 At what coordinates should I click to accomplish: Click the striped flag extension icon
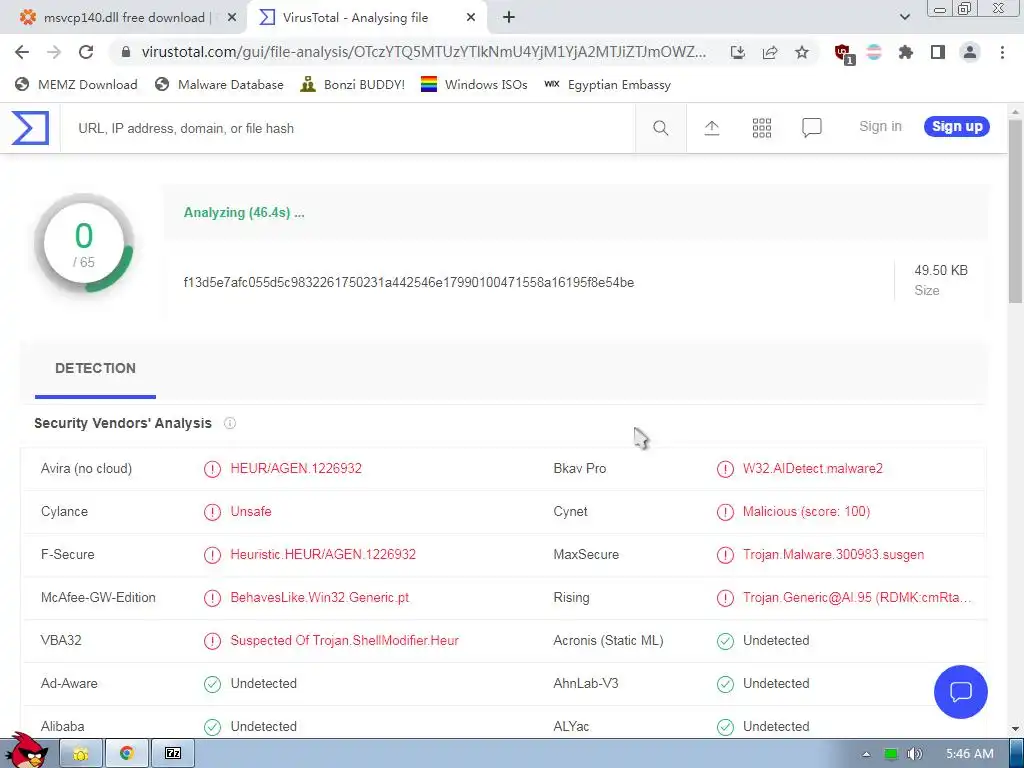tap(874, 52)
